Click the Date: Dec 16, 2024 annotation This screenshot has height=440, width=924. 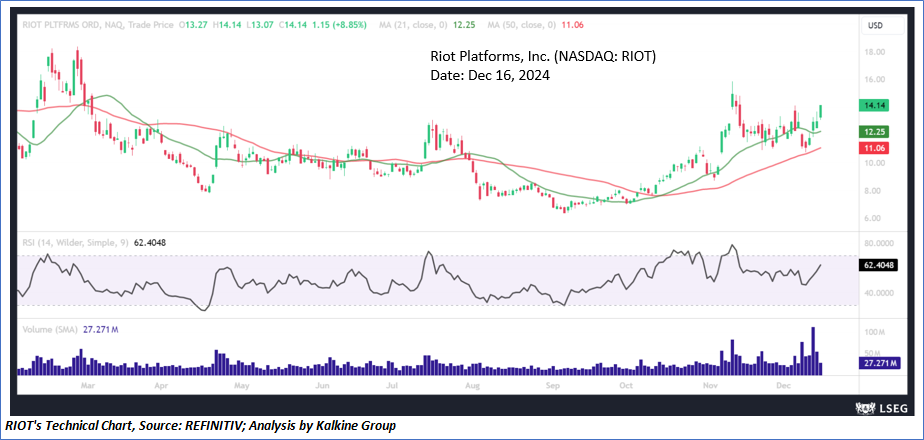click(x=489, y=76)
